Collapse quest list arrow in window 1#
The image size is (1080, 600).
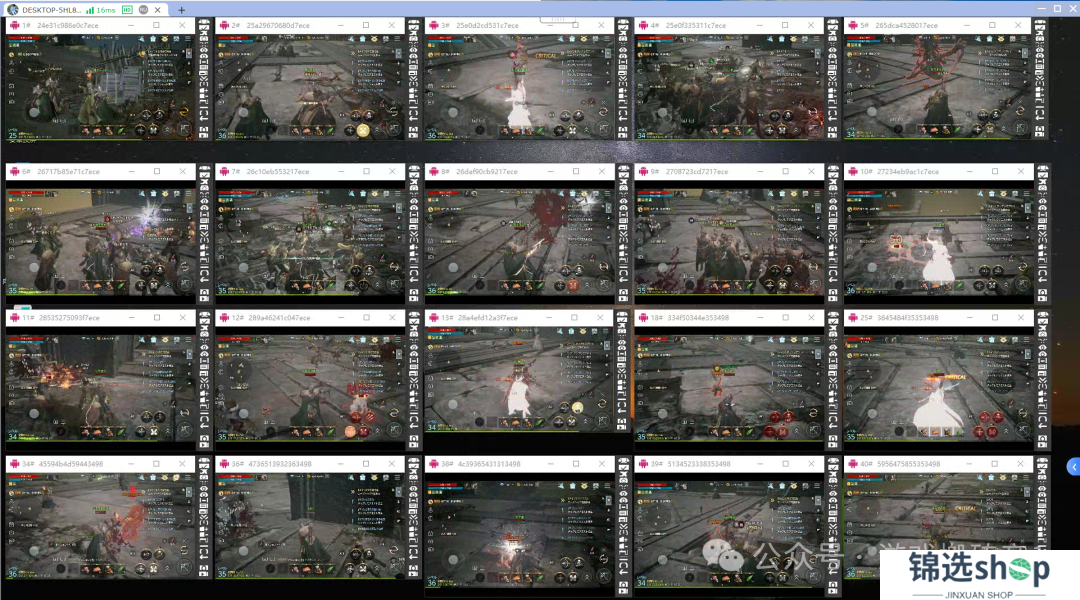[189, 54]
